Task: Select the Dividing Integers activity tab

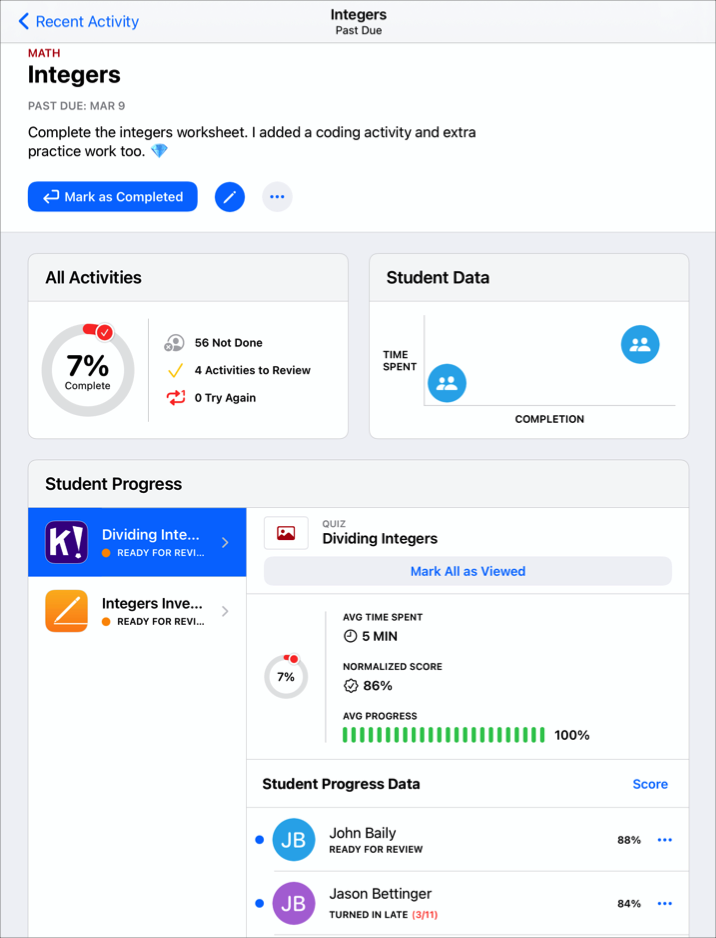Action: pos(137,542)
